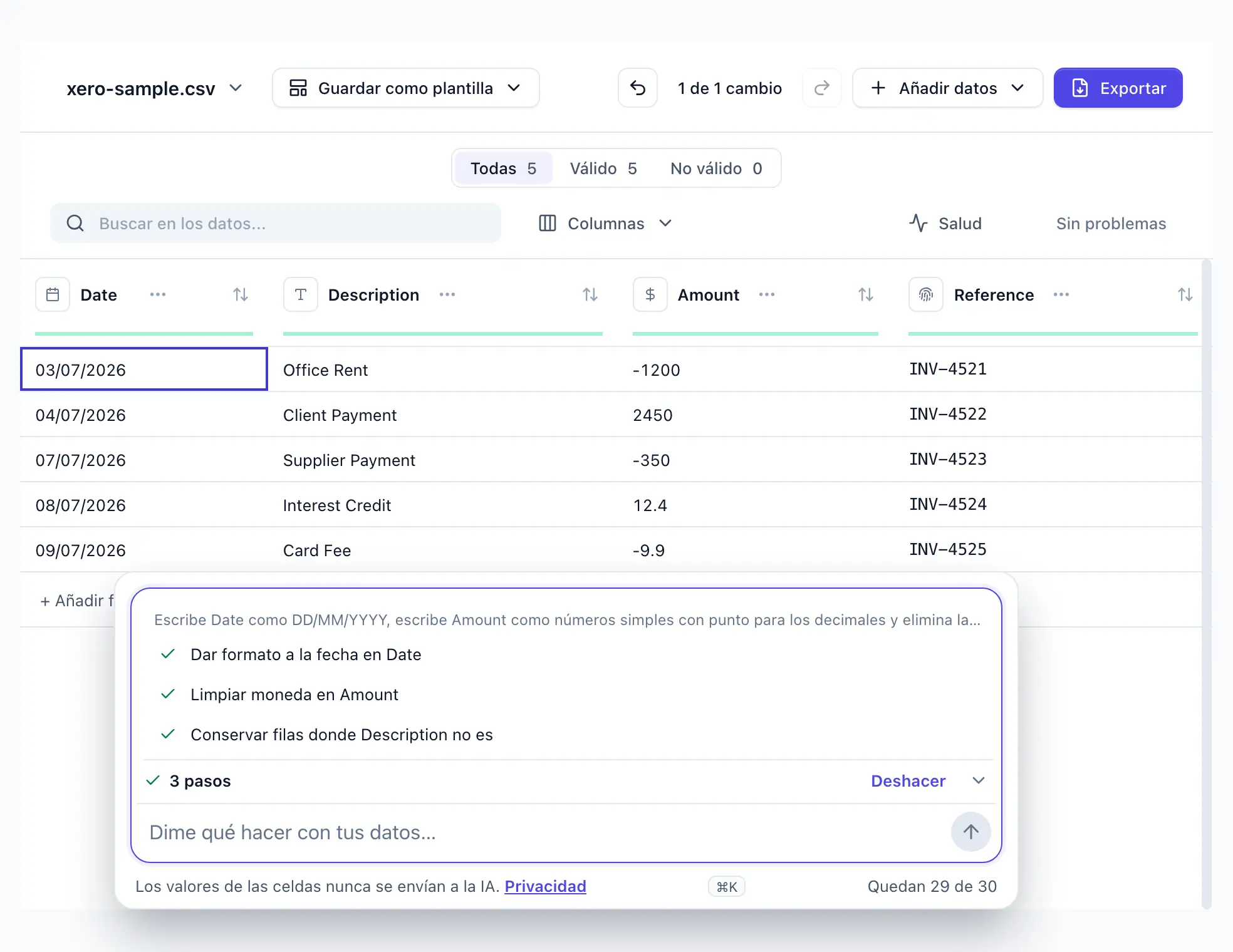Click Deshacer to undo the steps
Viewport: 1233px width, 952px height.
tap(908, 780)
